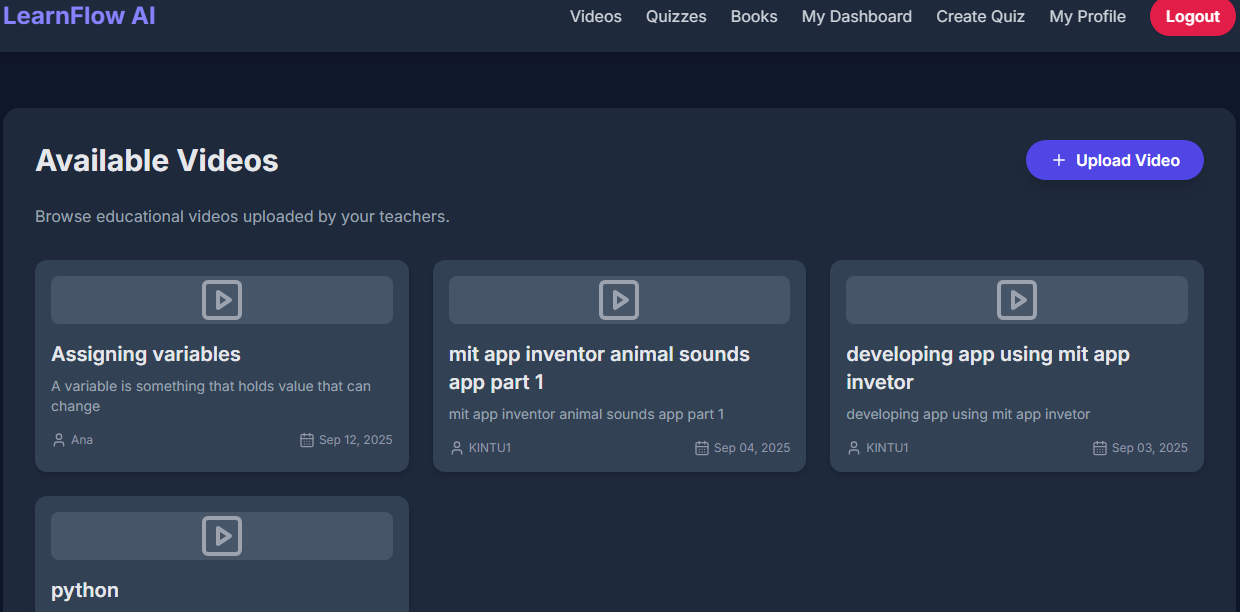
Task: Click play icon on developing app card
Action: pos(1017,300)
